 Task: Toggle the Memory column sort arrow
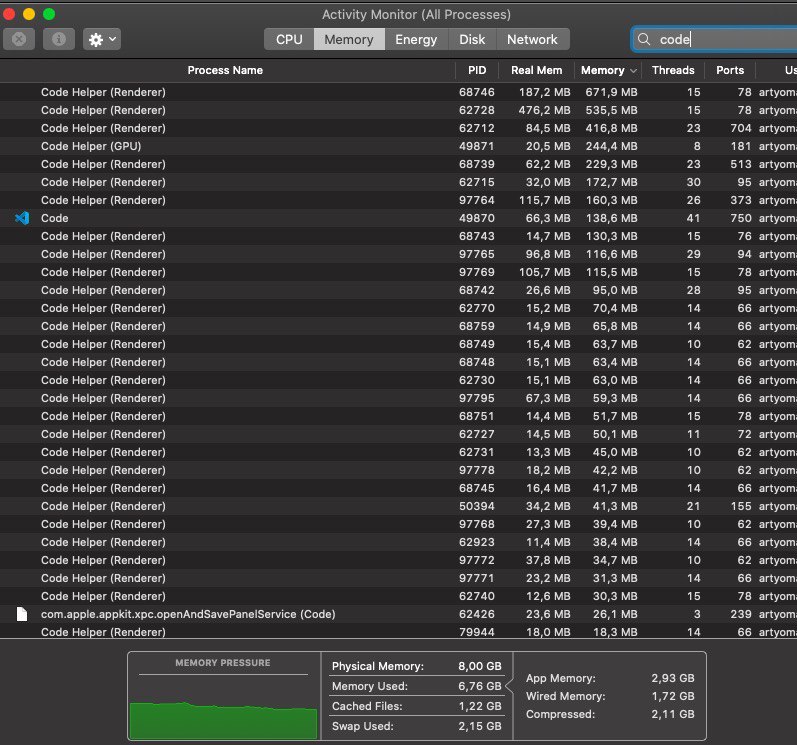point(633,71)
